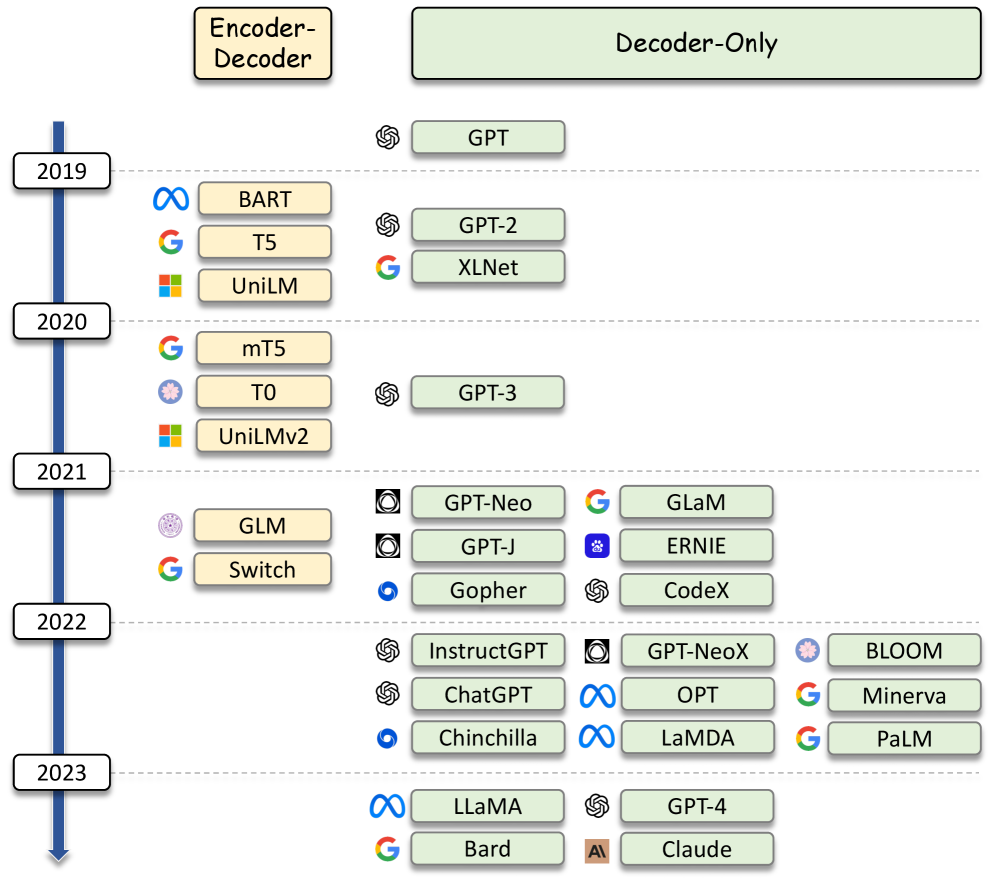Click the Meta logo beside OPT

tap(598, 696)
